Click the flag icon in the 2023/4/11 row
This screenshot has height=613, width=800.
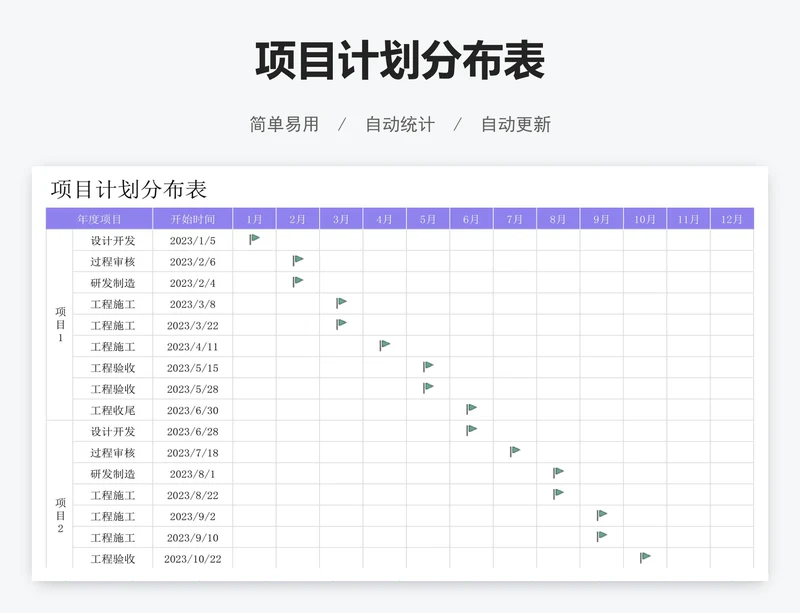point(385,345)
